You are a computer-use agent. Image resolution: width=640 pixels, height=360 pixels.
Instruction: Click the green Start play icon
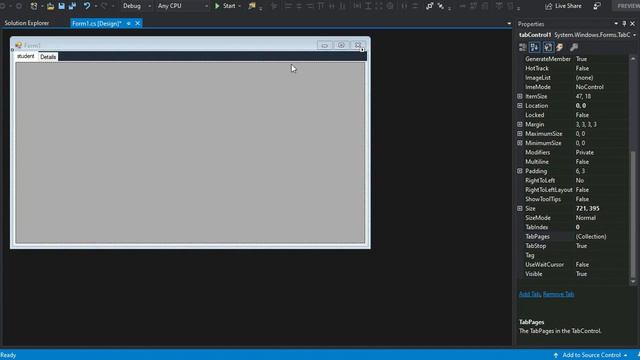(217, 6)
